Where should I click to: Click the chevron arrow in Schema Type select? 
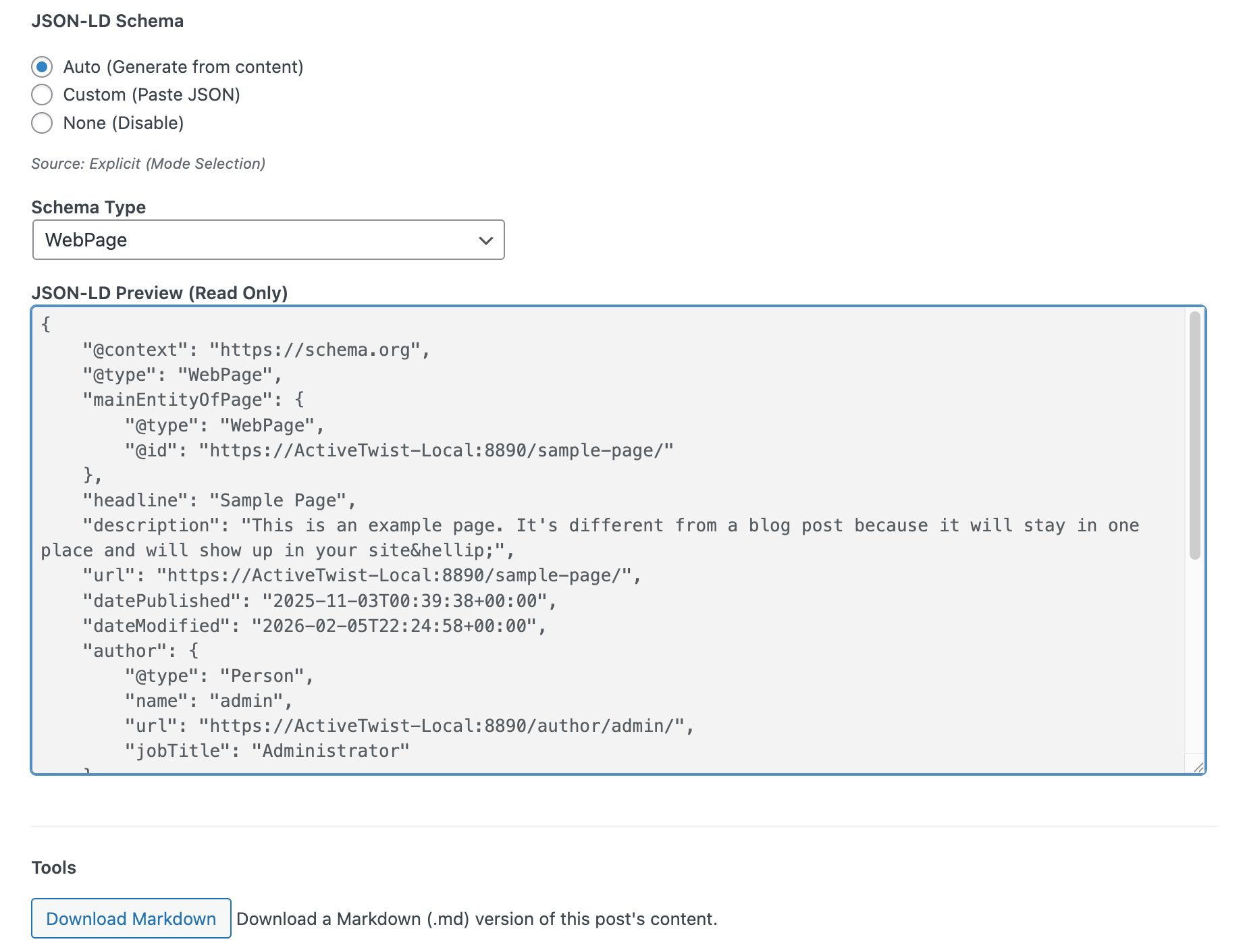(x=485, y=240)
